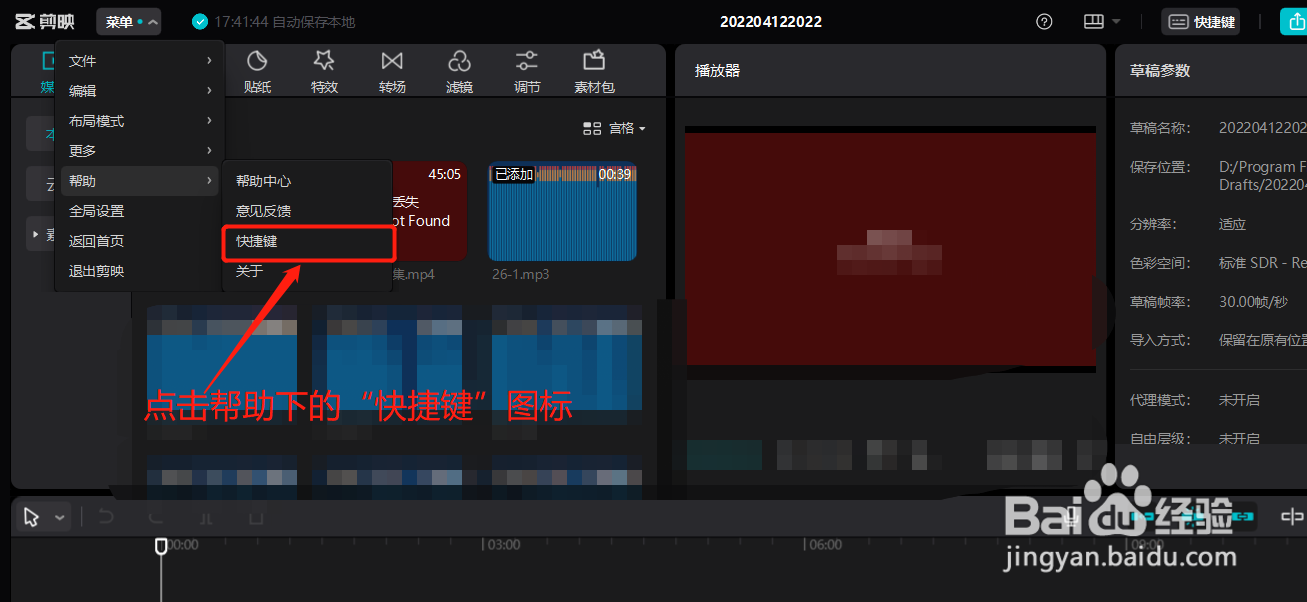Screen dimensions: 1307x602
Task: Click 未开启 value beside 代理模式
Action: pos(1239,400)
